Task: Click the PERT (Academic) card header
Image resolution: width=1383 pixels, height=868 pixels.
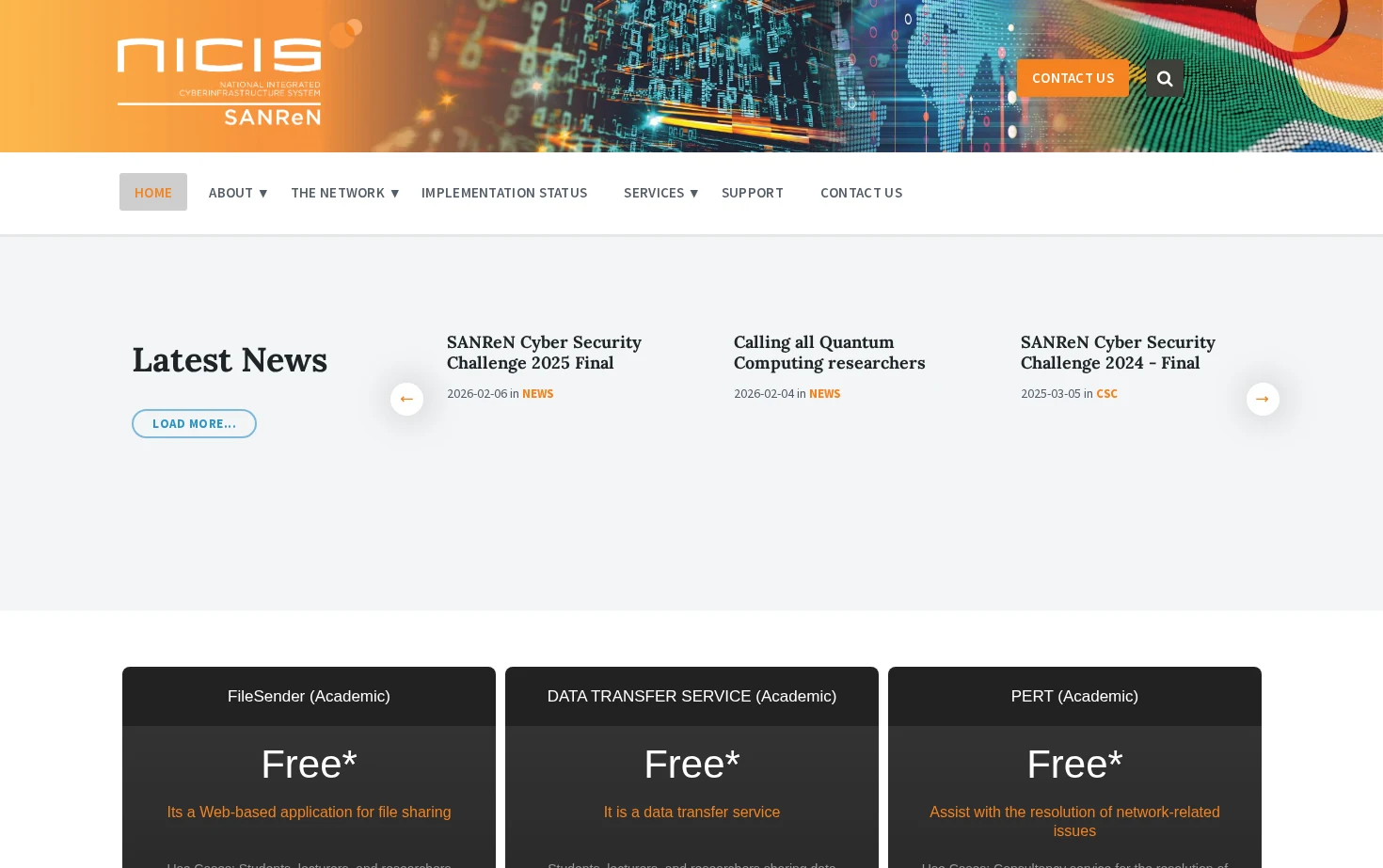Action: [x=1074, y=696]
